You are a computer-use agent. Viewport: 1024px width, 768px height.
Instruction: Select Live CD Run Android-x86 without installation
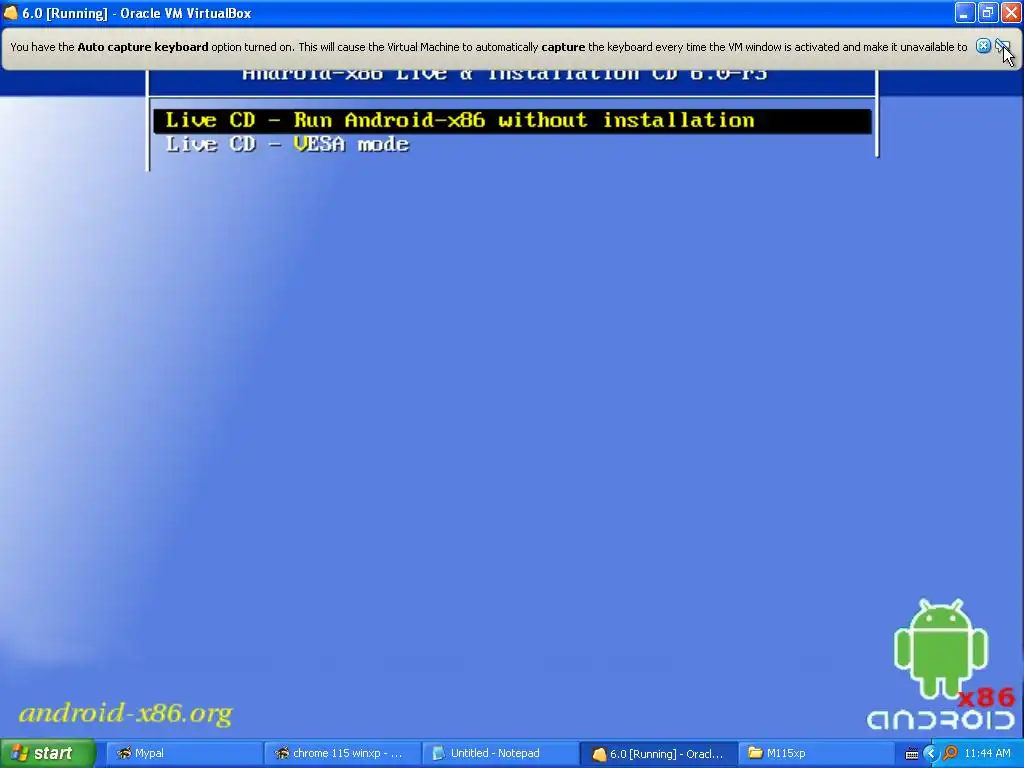tap(512, 121)
